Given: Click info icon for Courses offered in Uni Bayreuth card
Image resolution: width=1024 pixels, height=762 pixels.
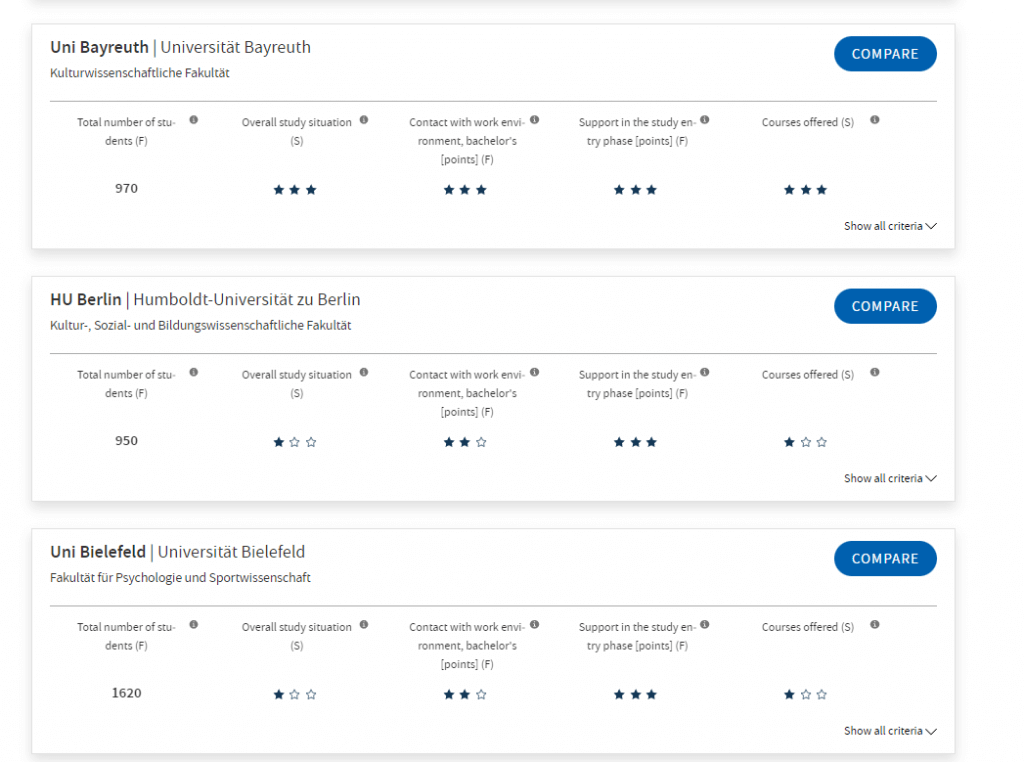Looking at the screenshot, I should pos(875,120).
